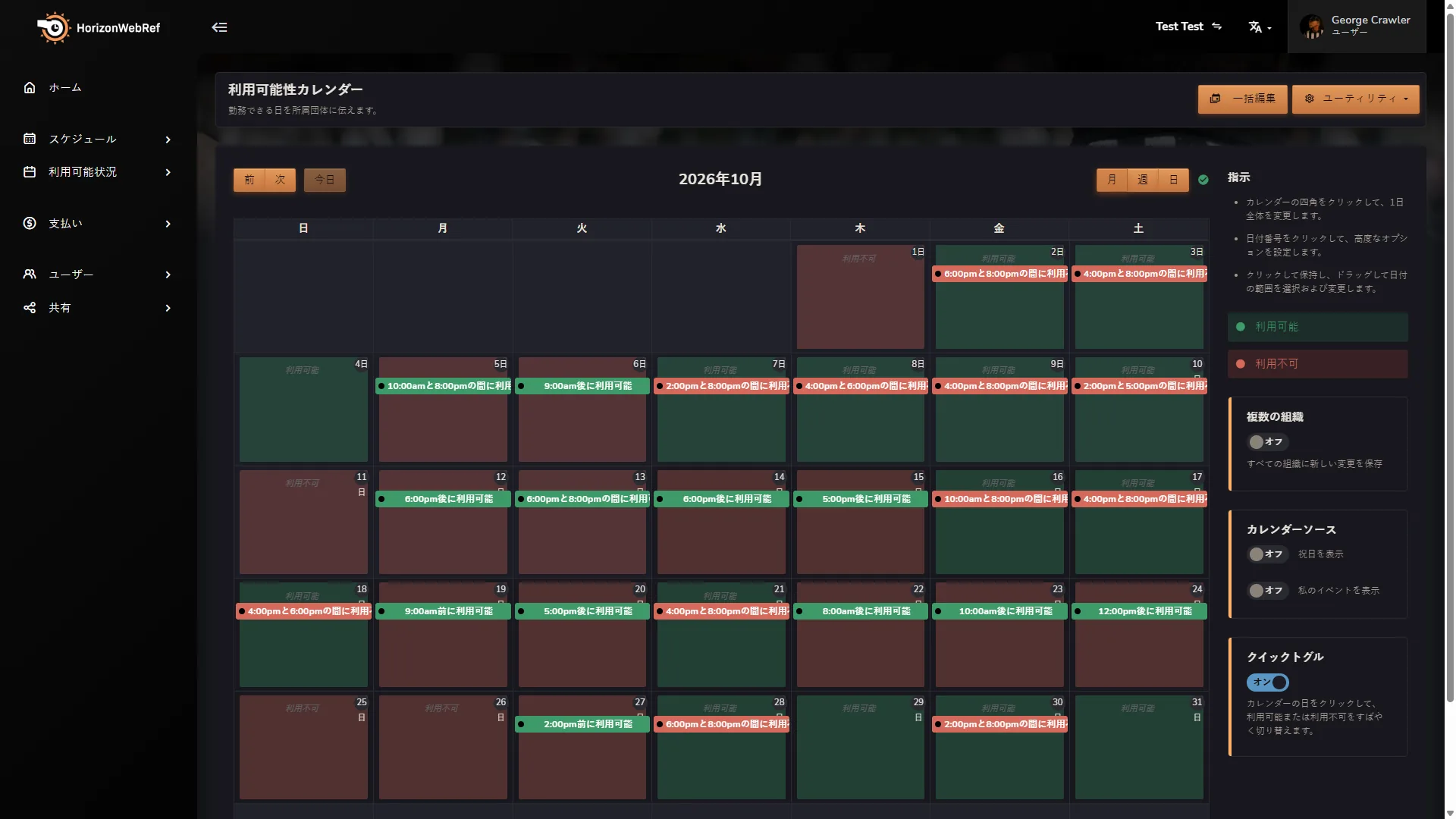This screenshot has height=819, width=1456.
Task: Open 8:00am後に利用可能 event on the 22nd
Action: tap(861, 611)
